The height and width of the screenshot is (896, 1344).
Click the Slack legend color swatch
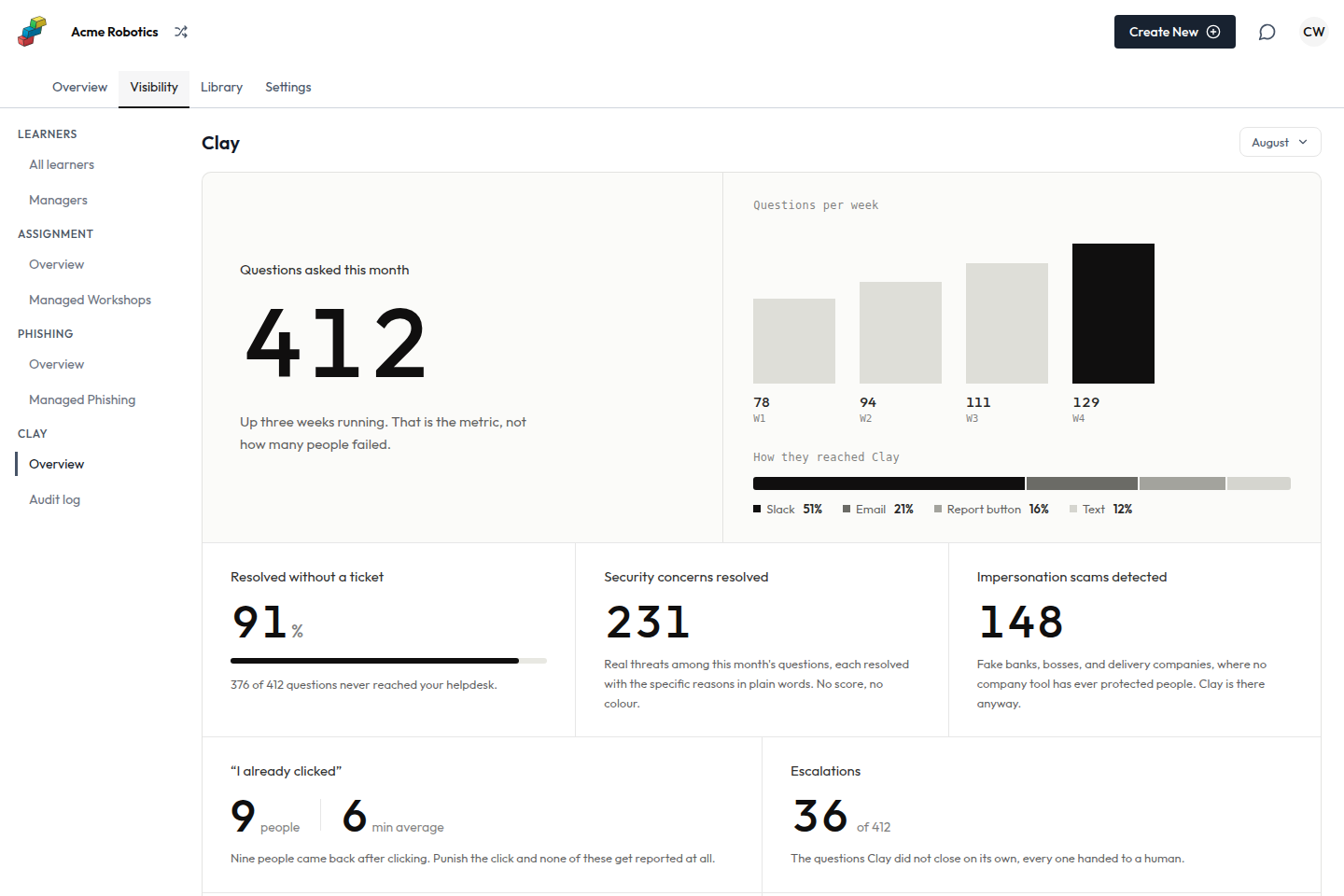pyautogui.click(x=757, y=509)
